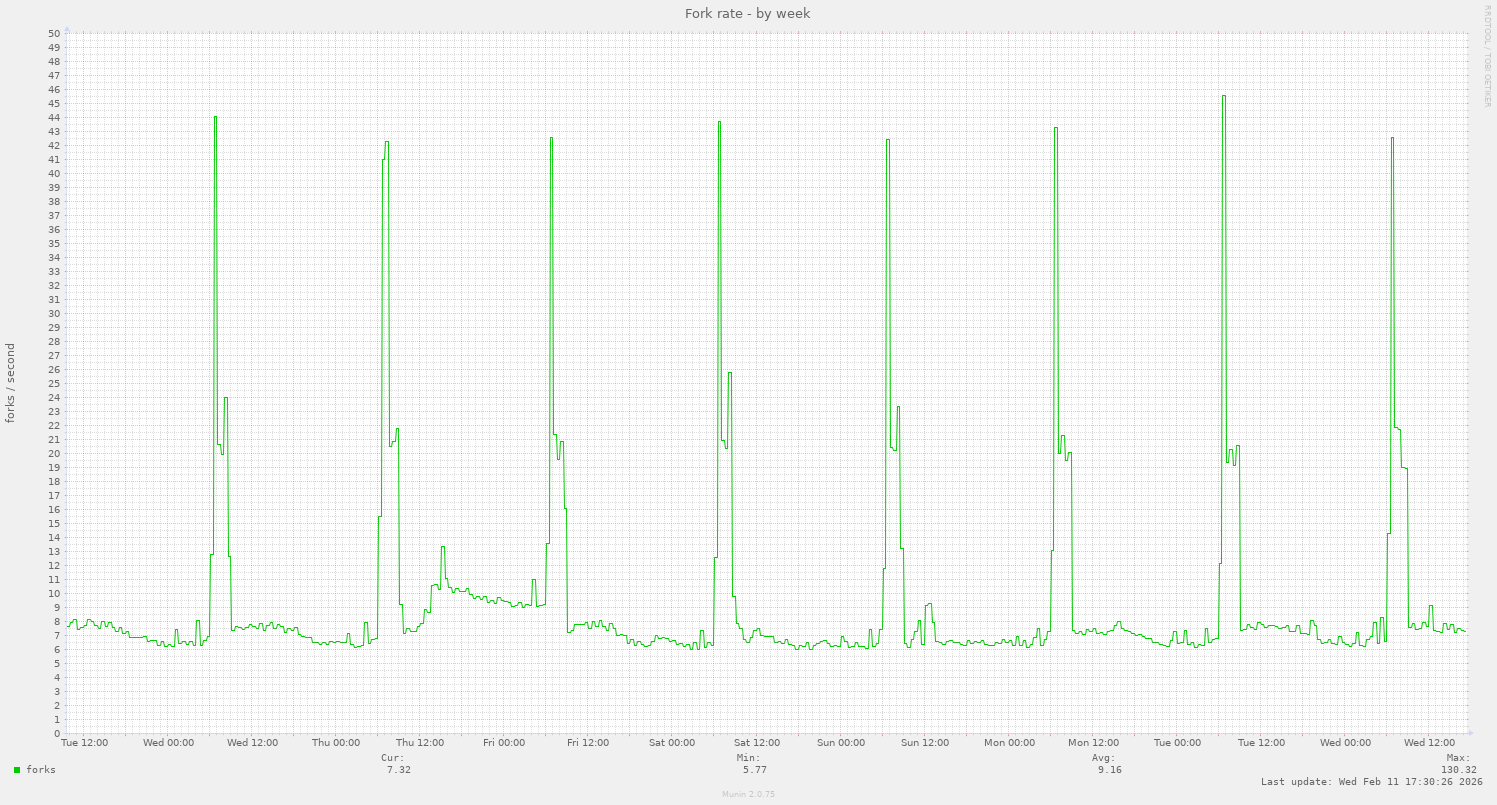1497x805 pixels.
Task: Click the Min value 5.77
Action: 754,770
